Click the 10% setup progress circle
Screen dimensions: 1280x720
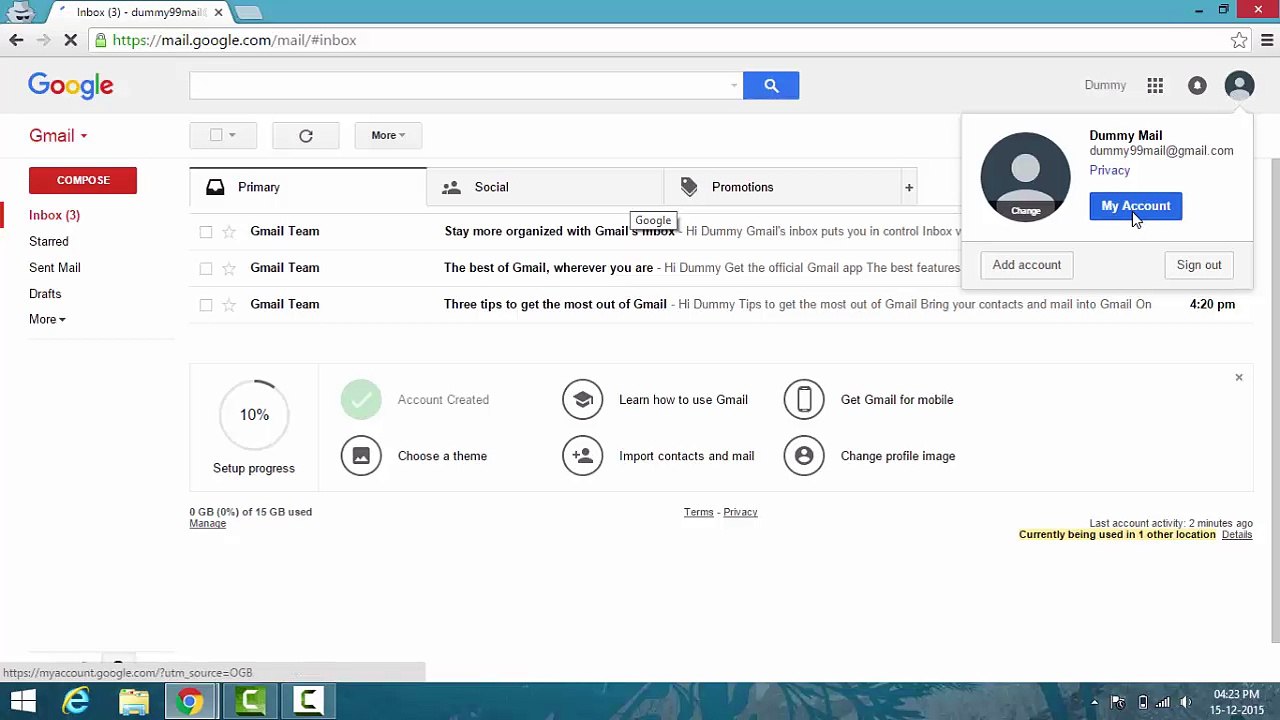[254, 415]
